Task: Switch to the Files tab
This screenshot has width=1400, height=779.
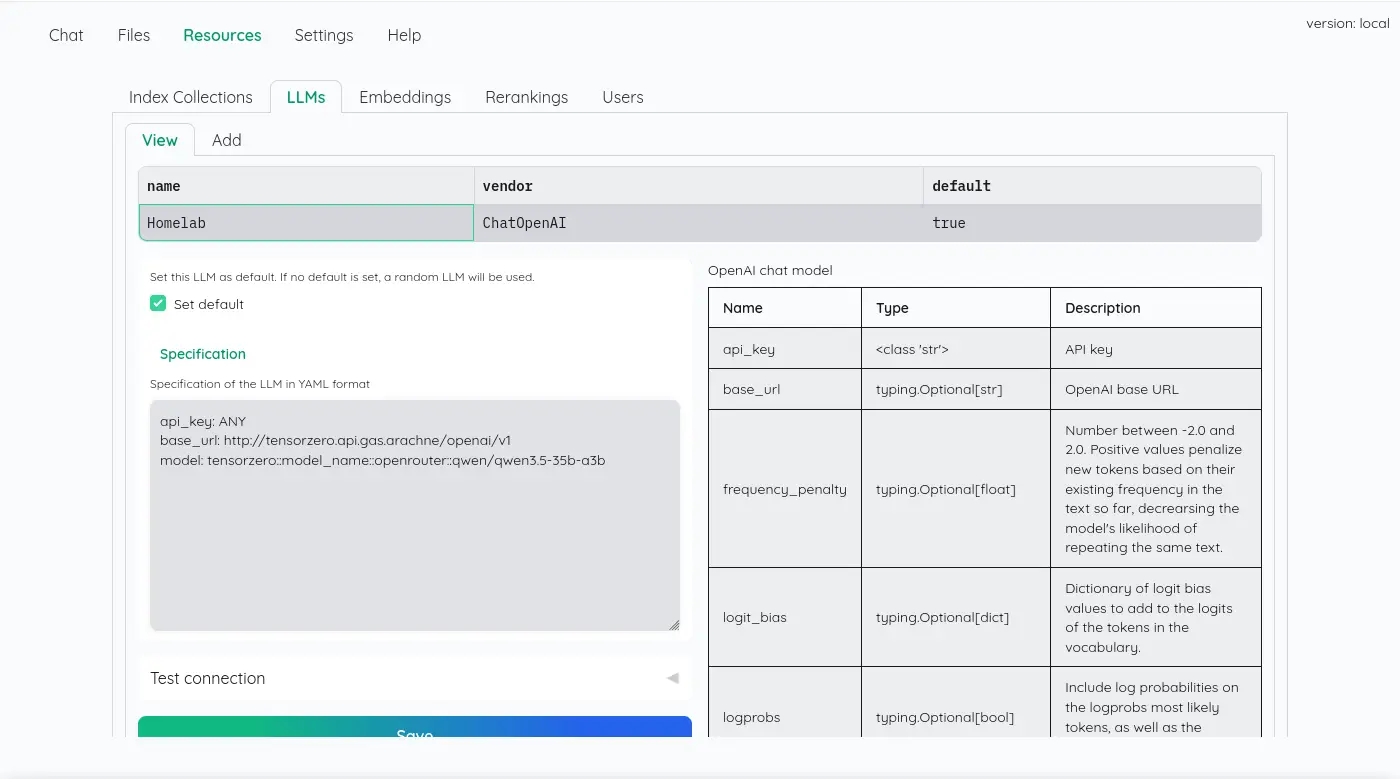Action: click(x=133, y=35)
